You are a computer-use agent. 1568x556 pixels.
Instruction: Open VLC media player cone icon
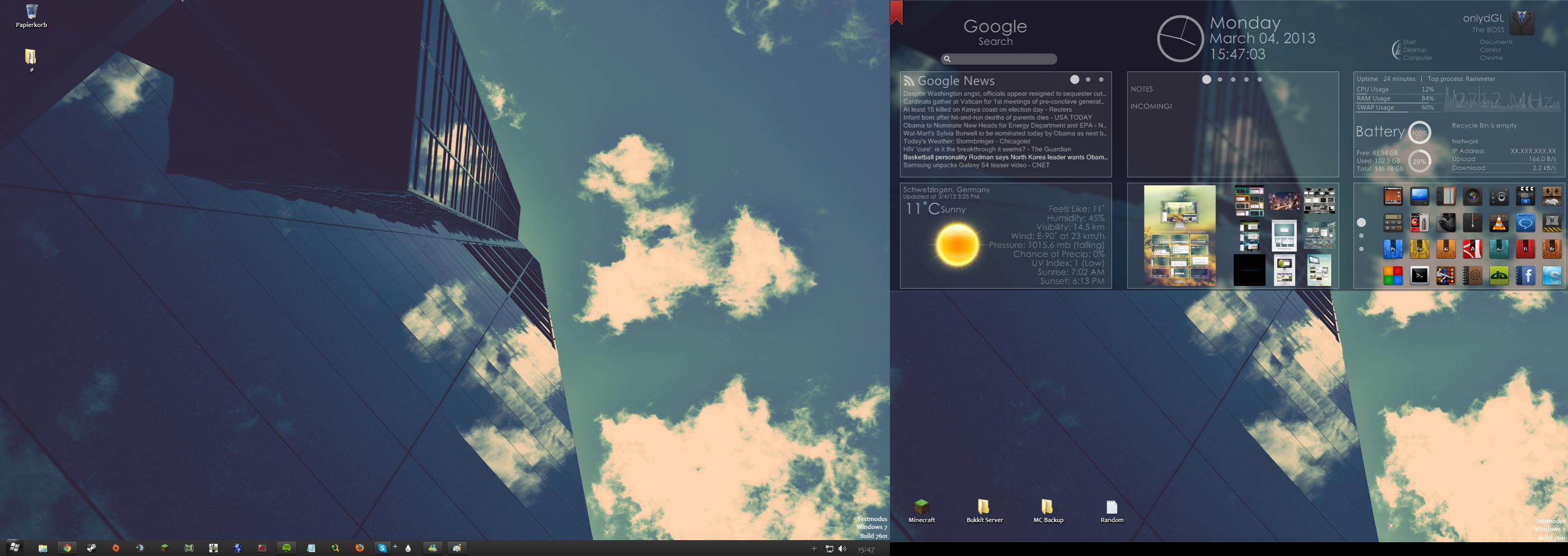(x=1499, y=222)
